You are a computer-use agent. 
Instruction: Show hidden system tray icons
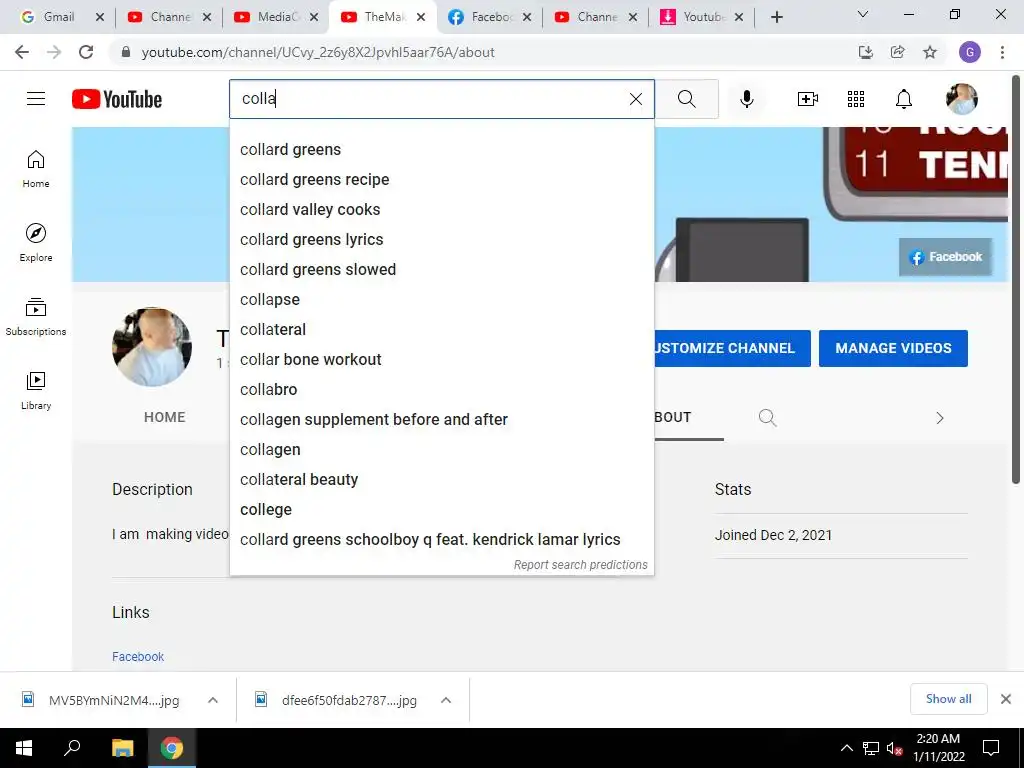[846, 748]
